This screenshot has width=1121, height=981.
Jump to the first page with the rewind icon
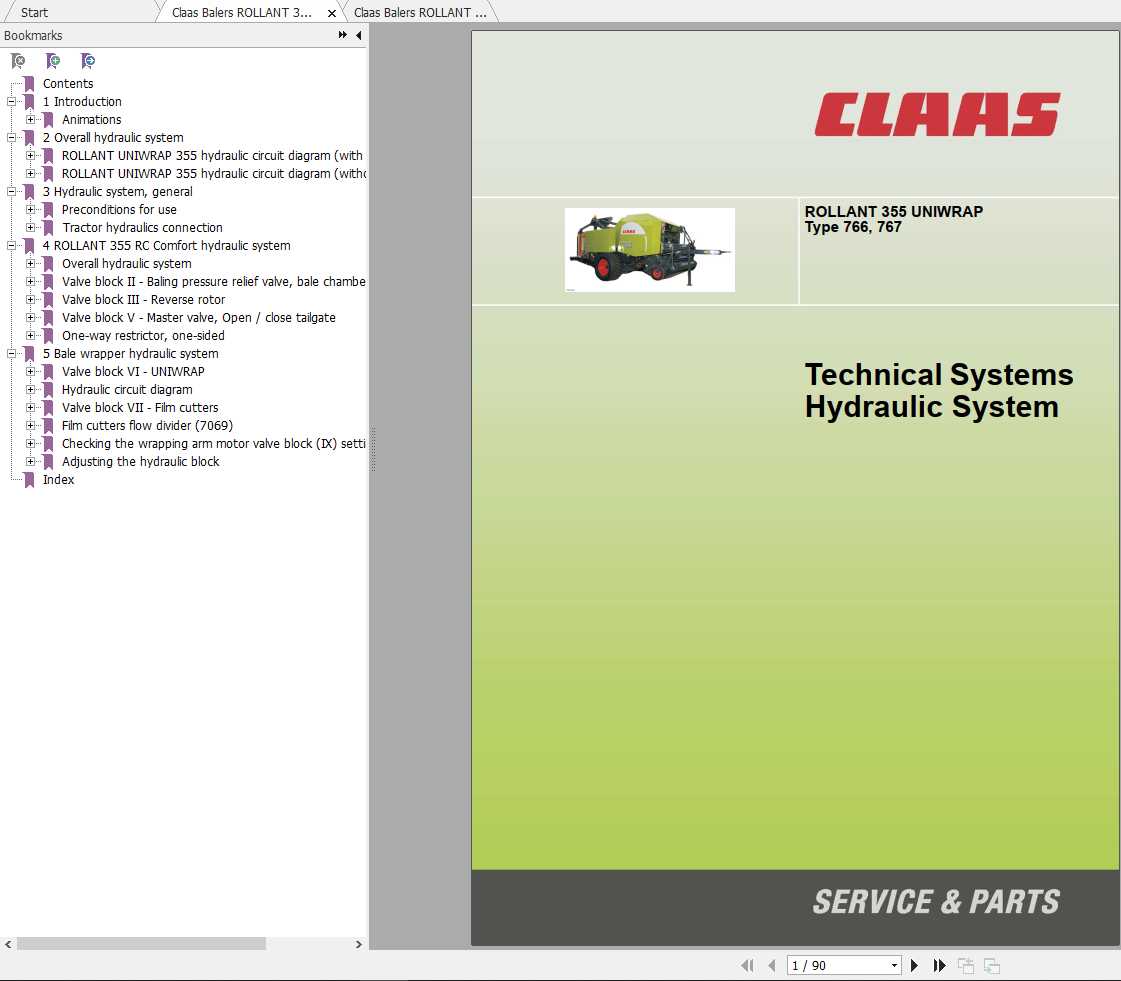coord(747,965)
